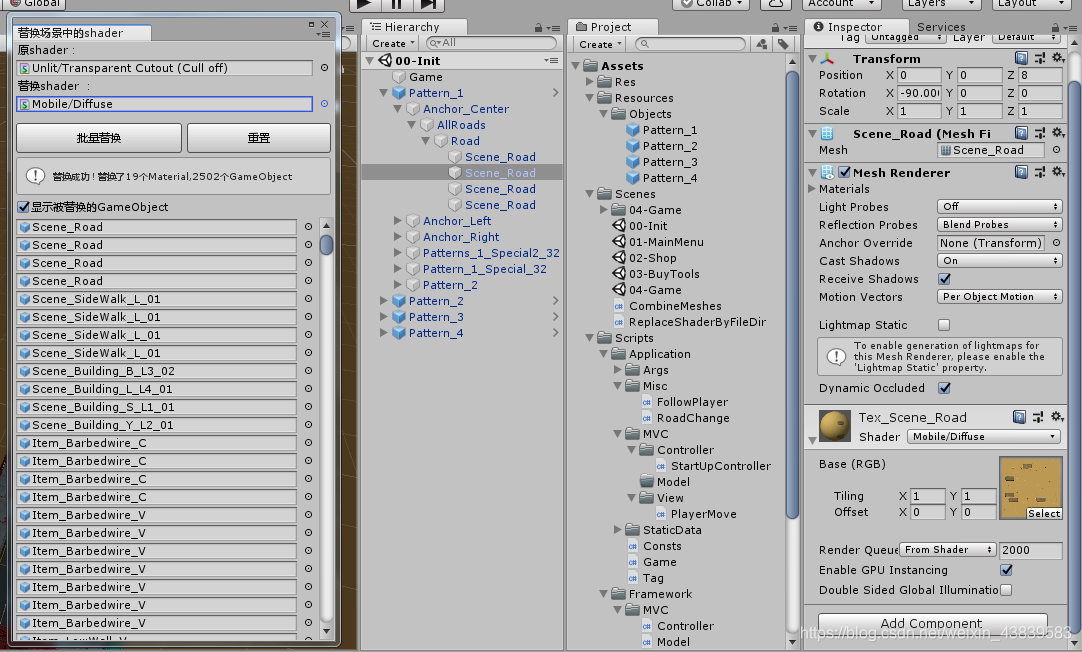This screenshot has height=652, width=1082.
Task: Collapse the Road object in Hierarchy
Action: click(426, 141)
